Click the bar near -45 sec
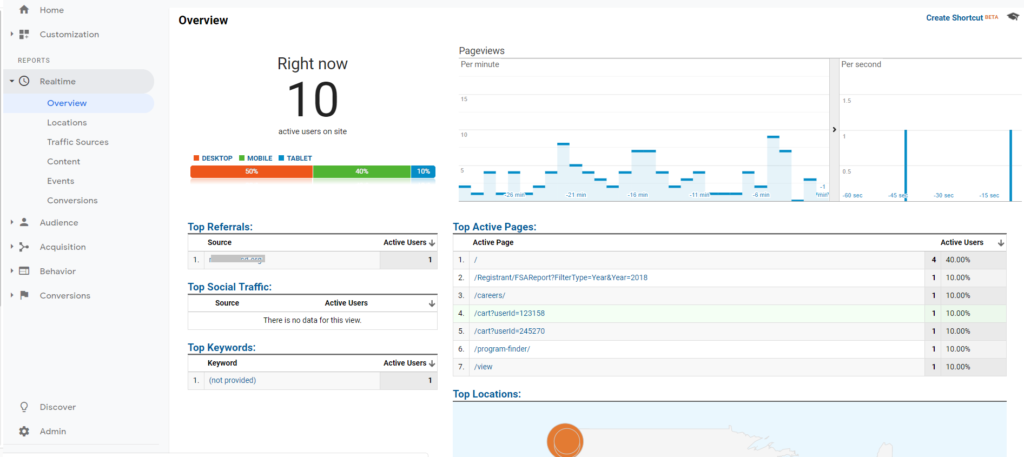 point(905,165)
